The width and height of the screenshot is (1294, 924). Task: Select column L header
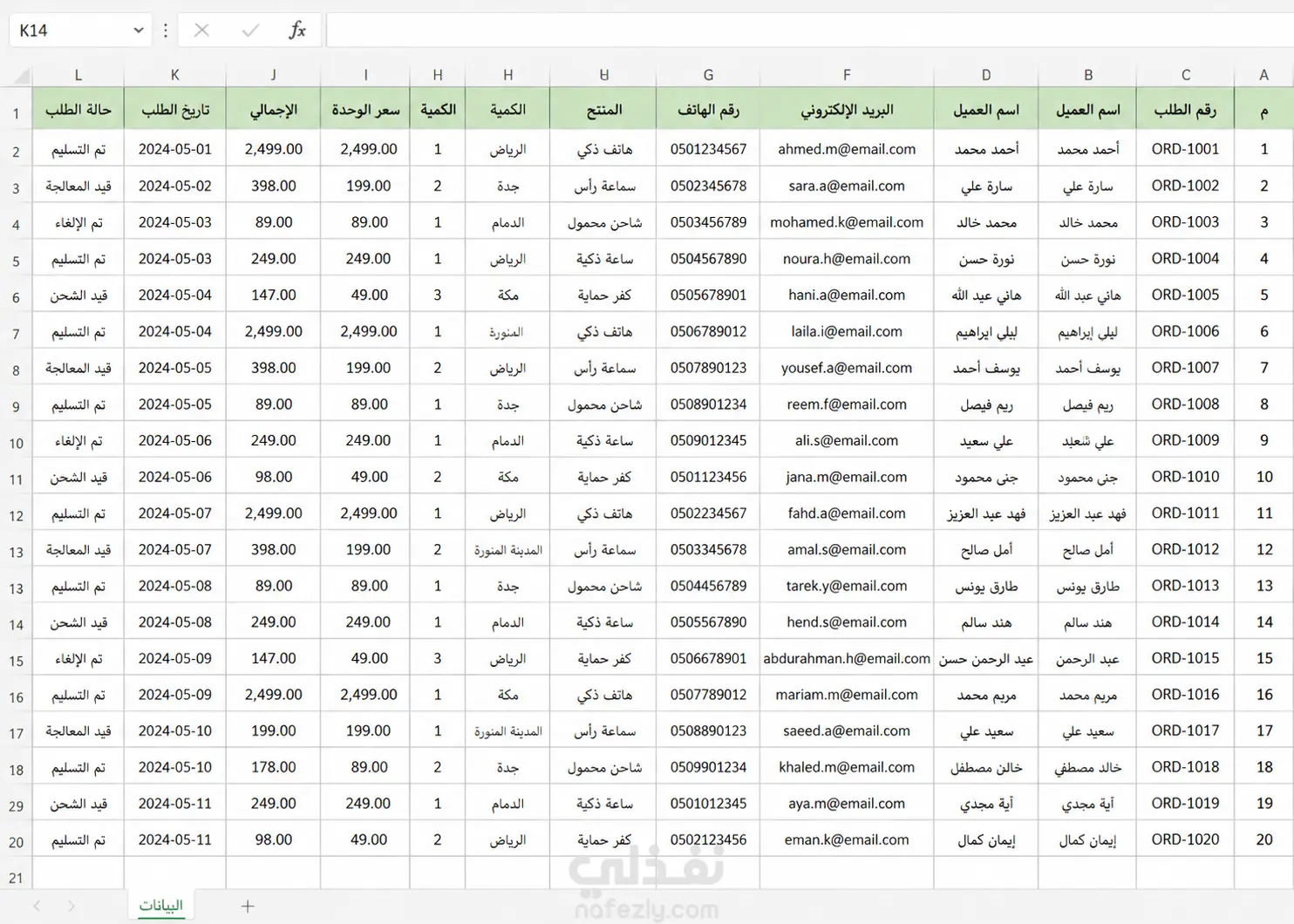[78, 75]
